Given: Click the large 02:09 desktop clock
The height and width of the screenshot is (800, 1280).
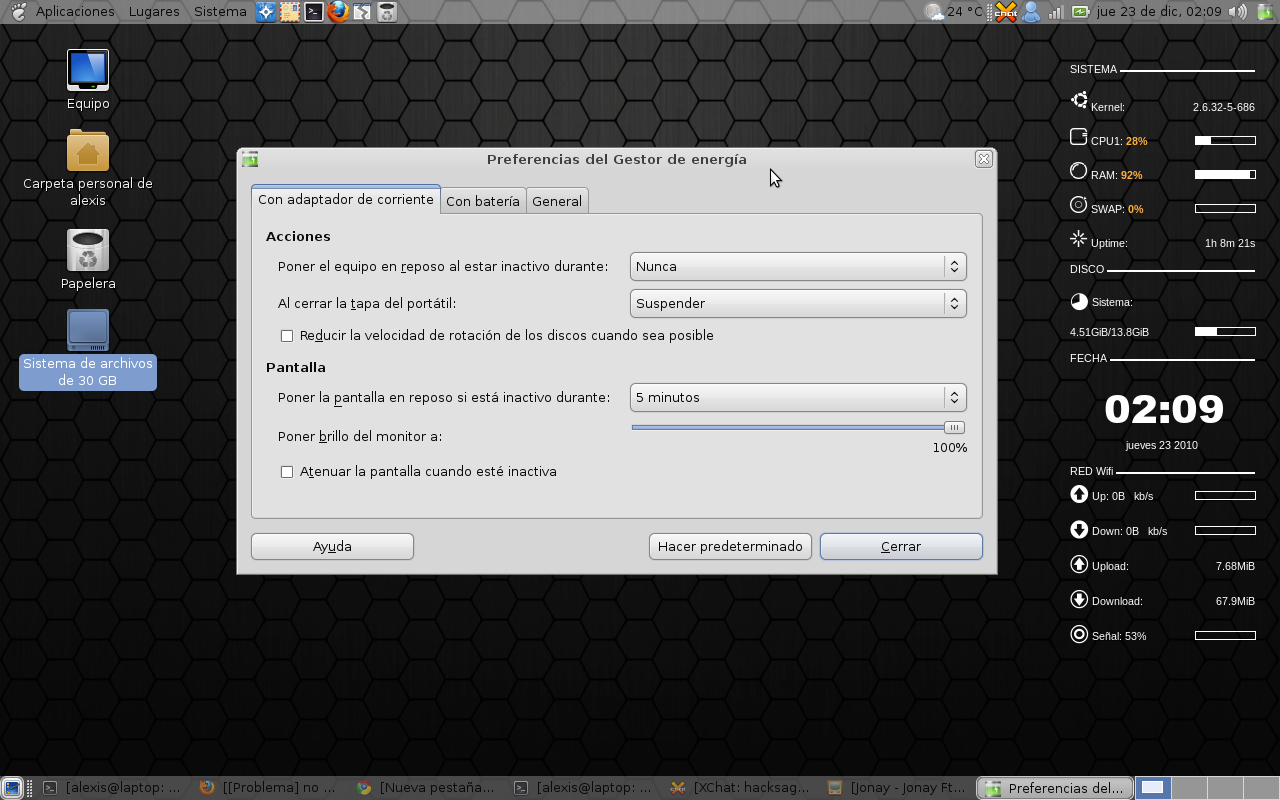Looking at the screenshot, I should click(x=1164, y=409).
